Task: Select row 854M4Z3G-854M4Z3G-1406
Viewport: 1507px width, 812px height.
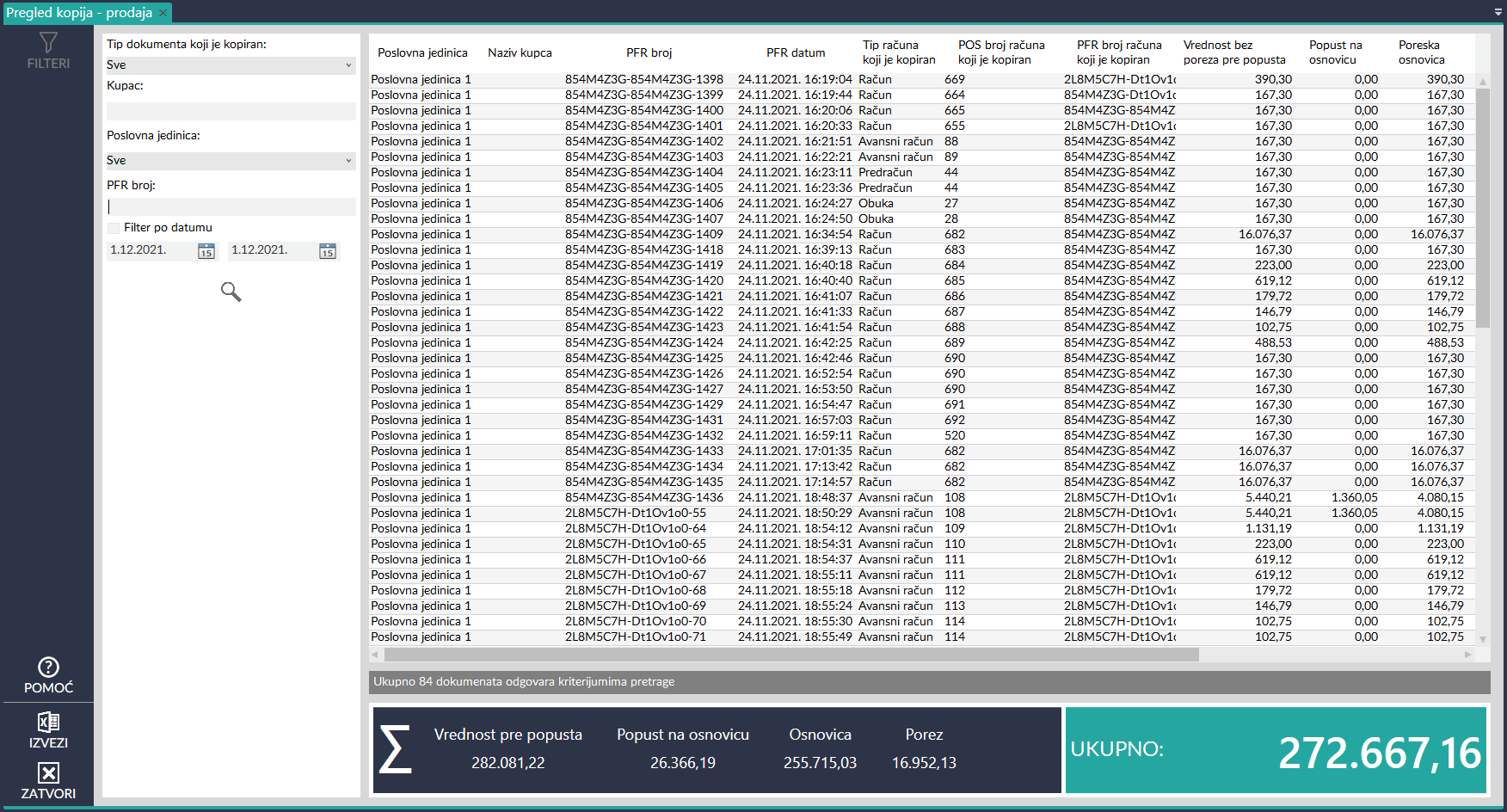Action: [921, 204]
